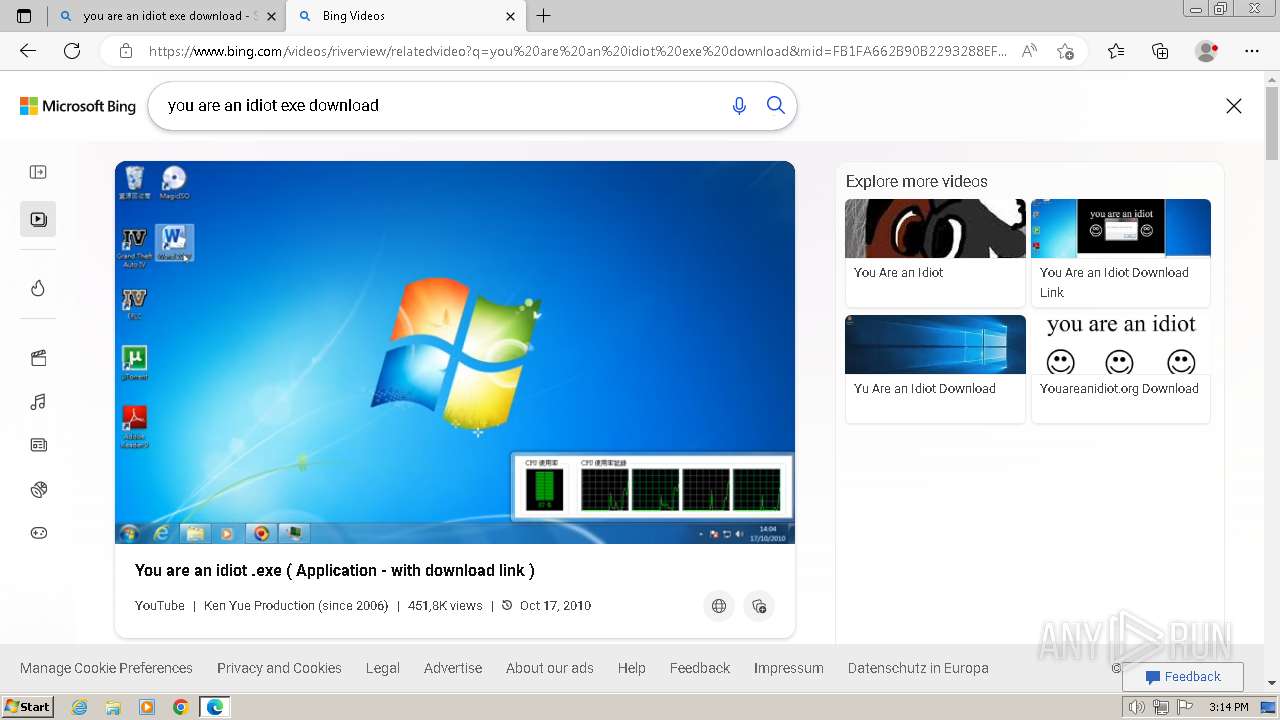This screenshot has width=1280, height=720.
Task: Open 'You Are an Idiot' related video thumbnail
Action: tap(935, 228)
